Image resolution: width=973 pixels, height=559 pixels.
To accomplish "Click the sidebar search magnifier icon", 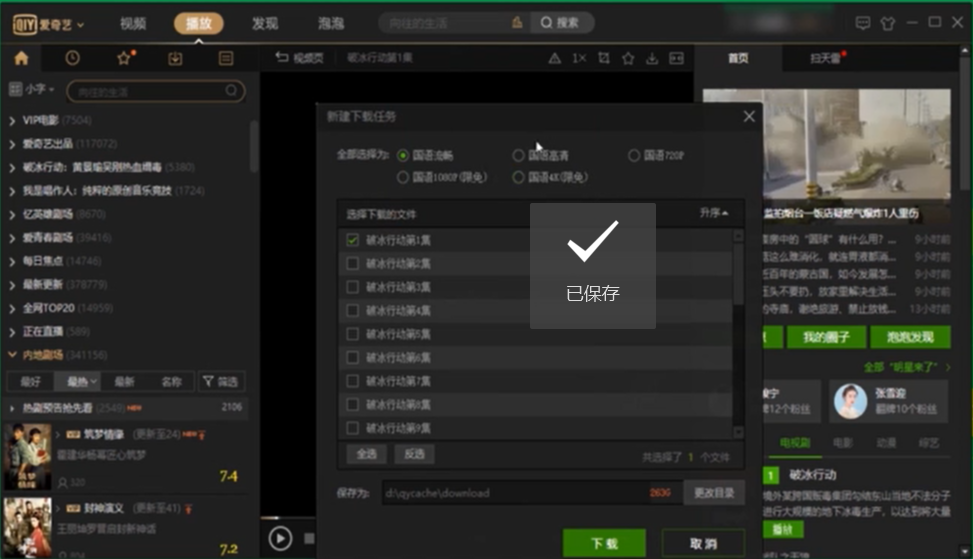I will [x=231, y=91].
